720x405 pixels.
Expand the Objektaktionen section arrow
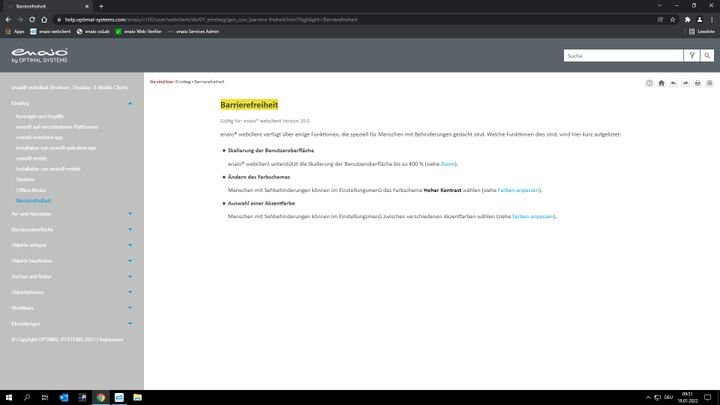(x=130, y=292)
